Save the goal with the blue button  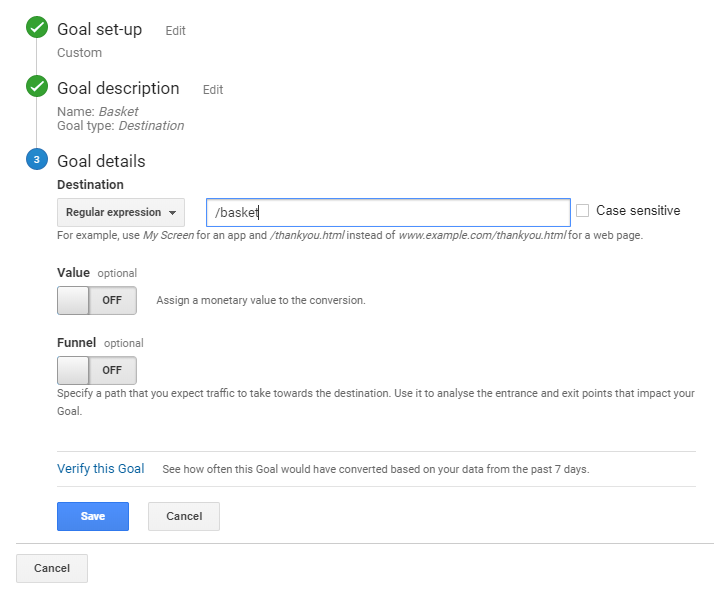tap(93, 516)
